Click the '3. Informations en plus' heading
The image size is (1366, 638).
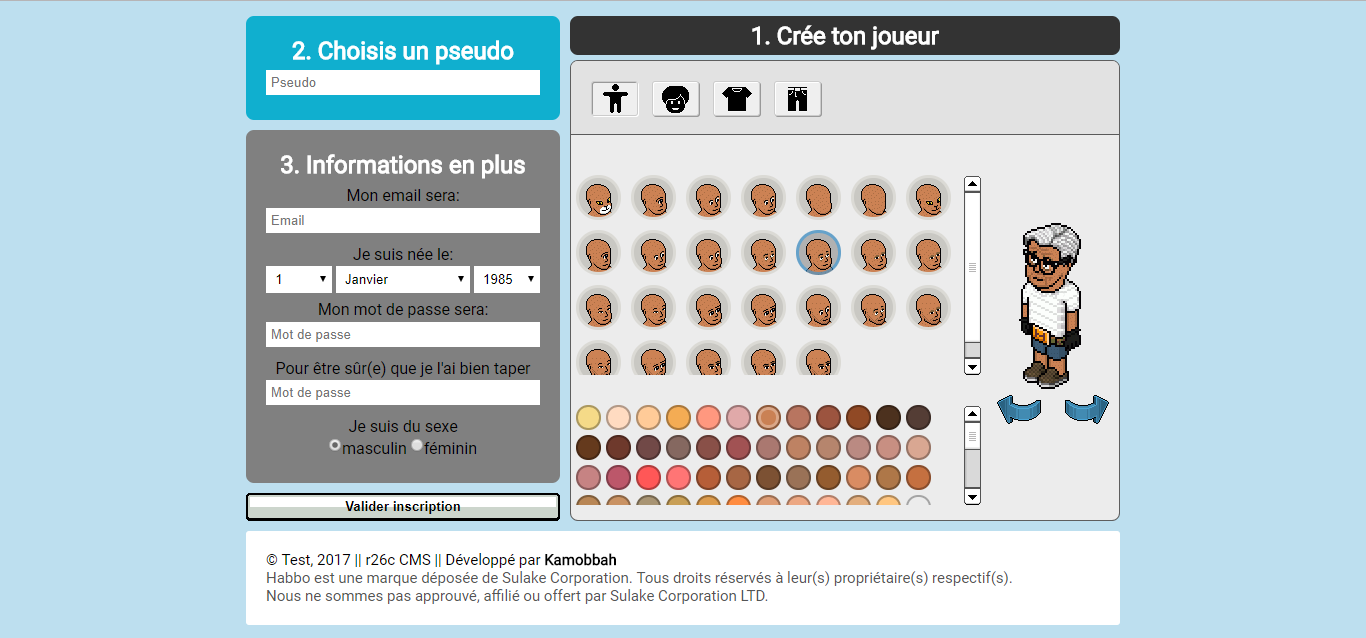(x=403, y=165)
